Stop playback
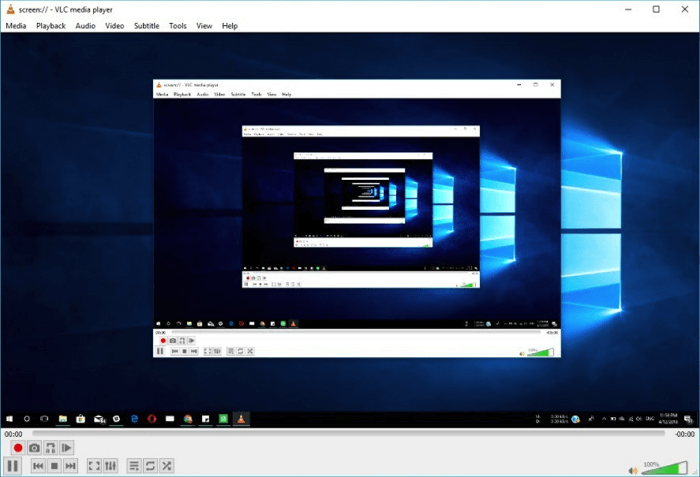The width and height of the screenshot is (700, 477). 54,466
